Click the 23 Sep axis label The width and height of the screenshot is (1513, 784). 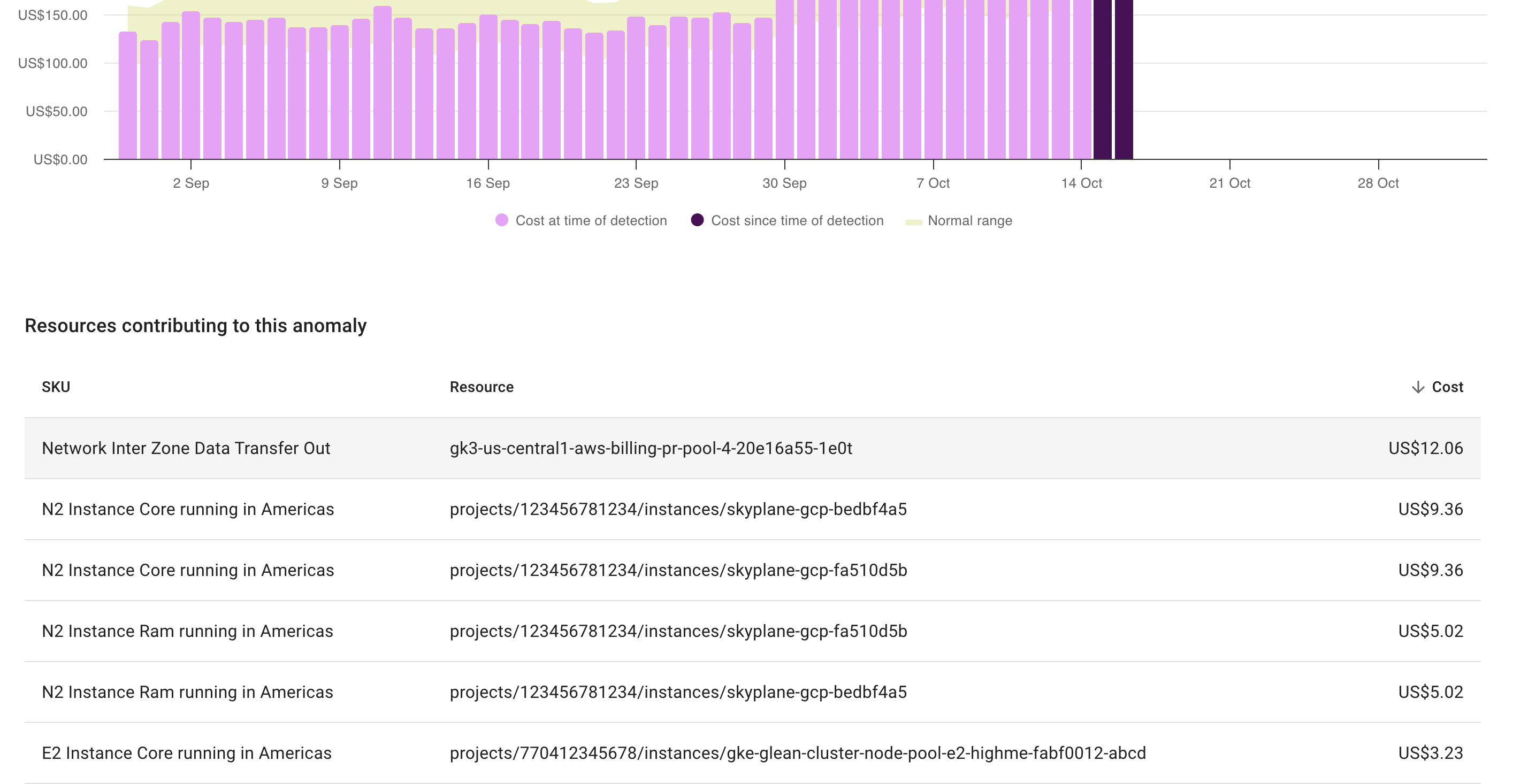636,183
